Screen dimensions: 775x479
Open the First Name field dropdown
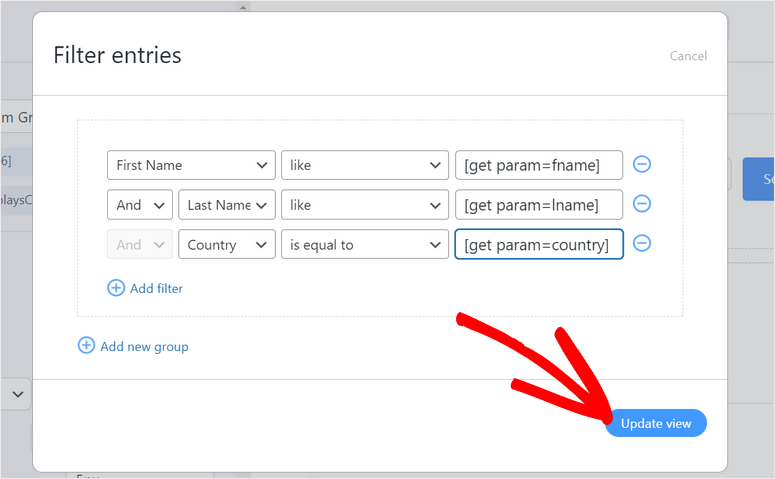(x=191, y=165)
